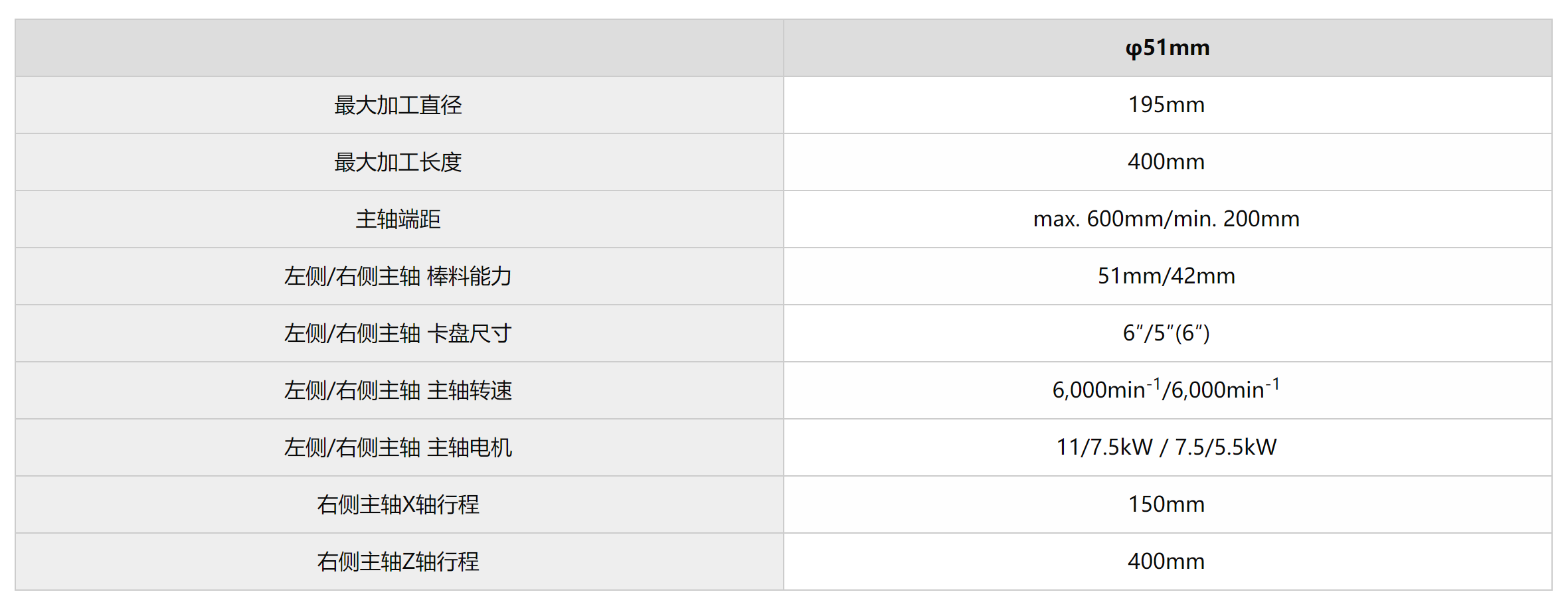Viewport: 1568px width, 608px height.
Task: Select the 卡盘尺寸 row label
Action: coord(398,333)
